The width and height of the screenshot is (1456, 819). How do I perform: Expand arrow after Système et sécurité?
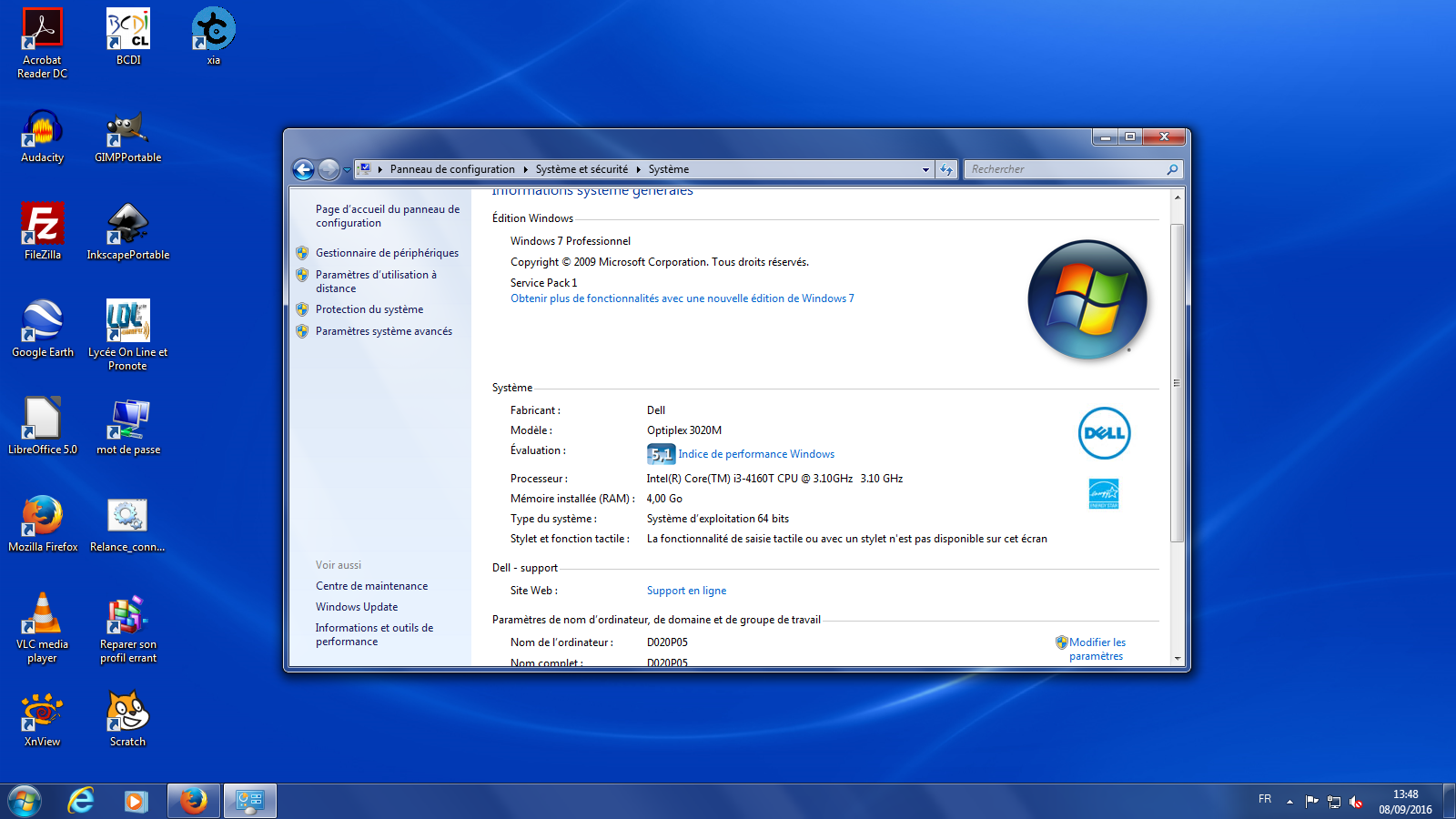coord(638,169)
